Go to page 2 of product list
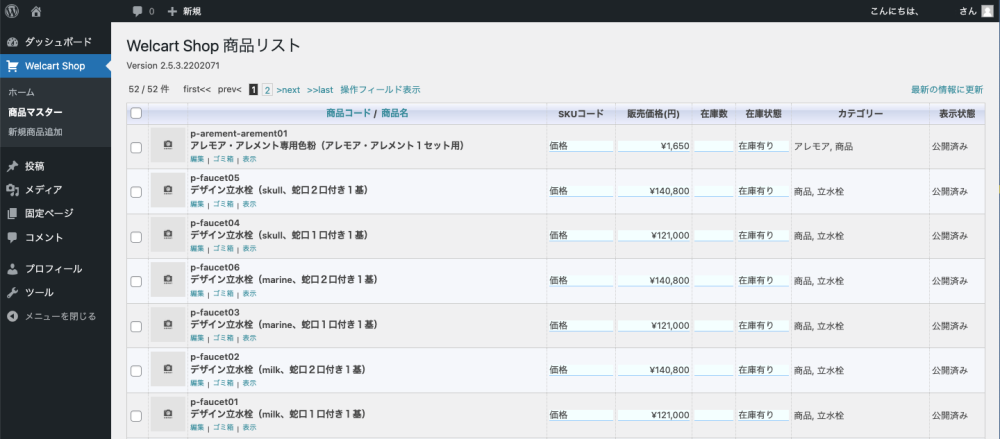1000x439 pixels. coord(267,90)
